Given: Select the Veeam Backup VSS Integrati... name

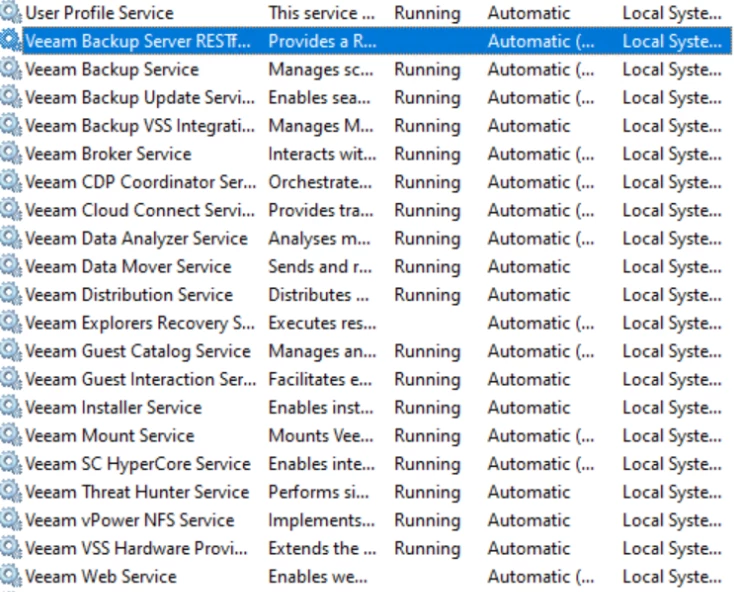Looking at the screenshot, I should tap(140, 125).
